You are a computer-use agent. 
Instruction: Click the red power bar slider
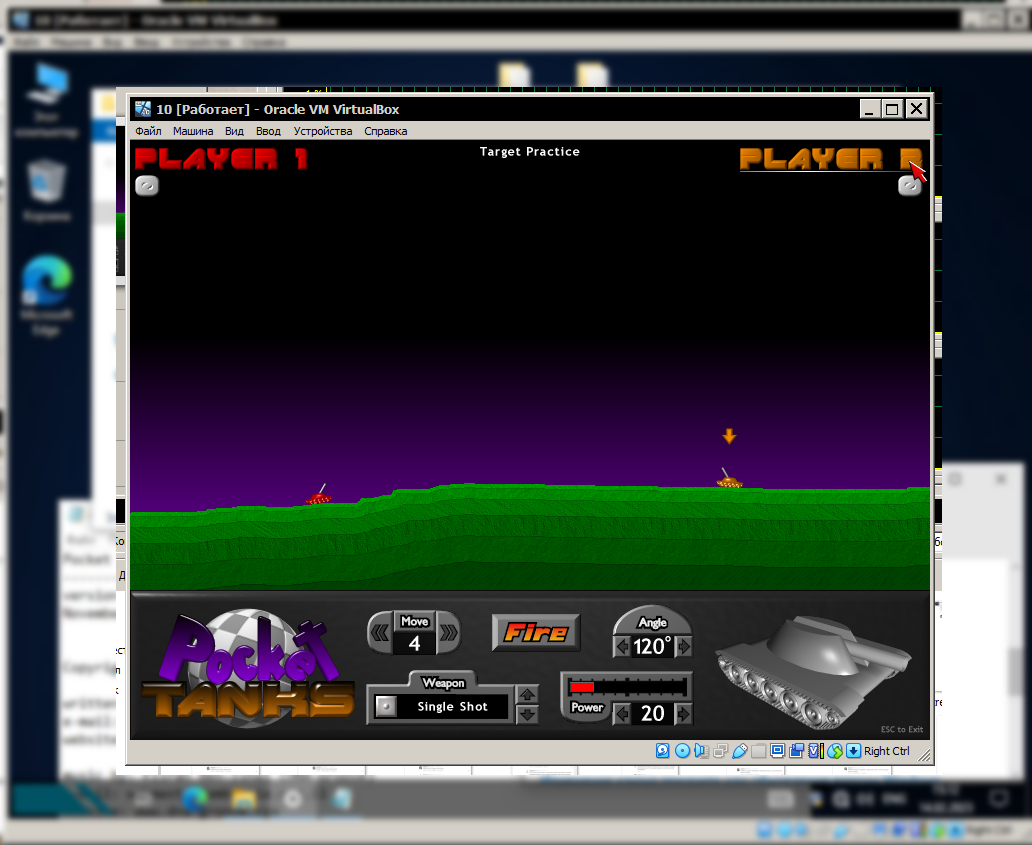coord(582,687)
